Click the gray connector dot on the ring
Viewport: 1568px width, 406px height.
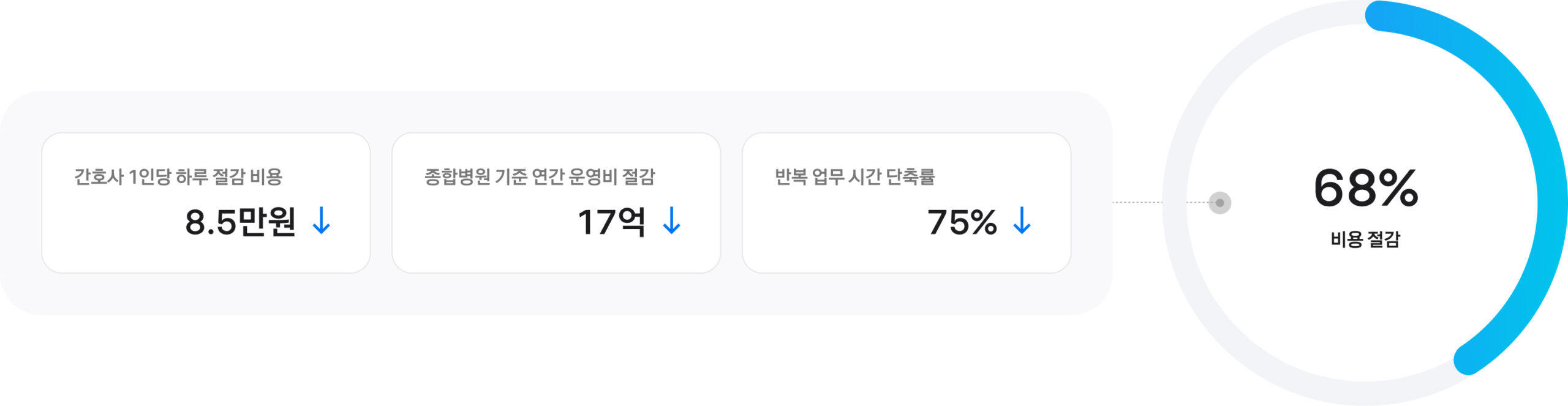pyautogui.click(x=1219, y=203)
